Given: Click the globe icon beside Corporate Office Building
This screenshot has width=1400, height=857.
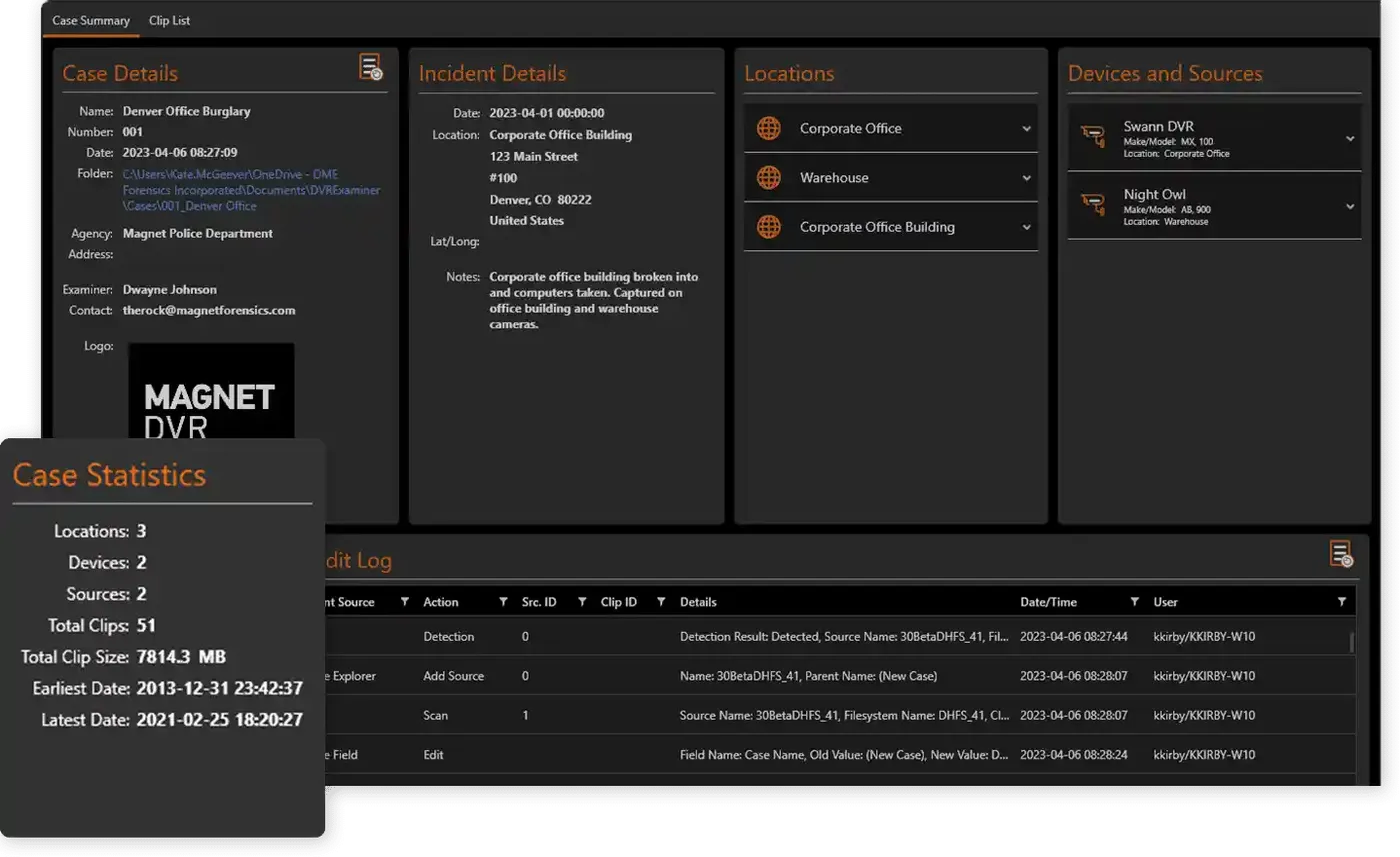Looking at the screenshot, I should click(768, 227).
